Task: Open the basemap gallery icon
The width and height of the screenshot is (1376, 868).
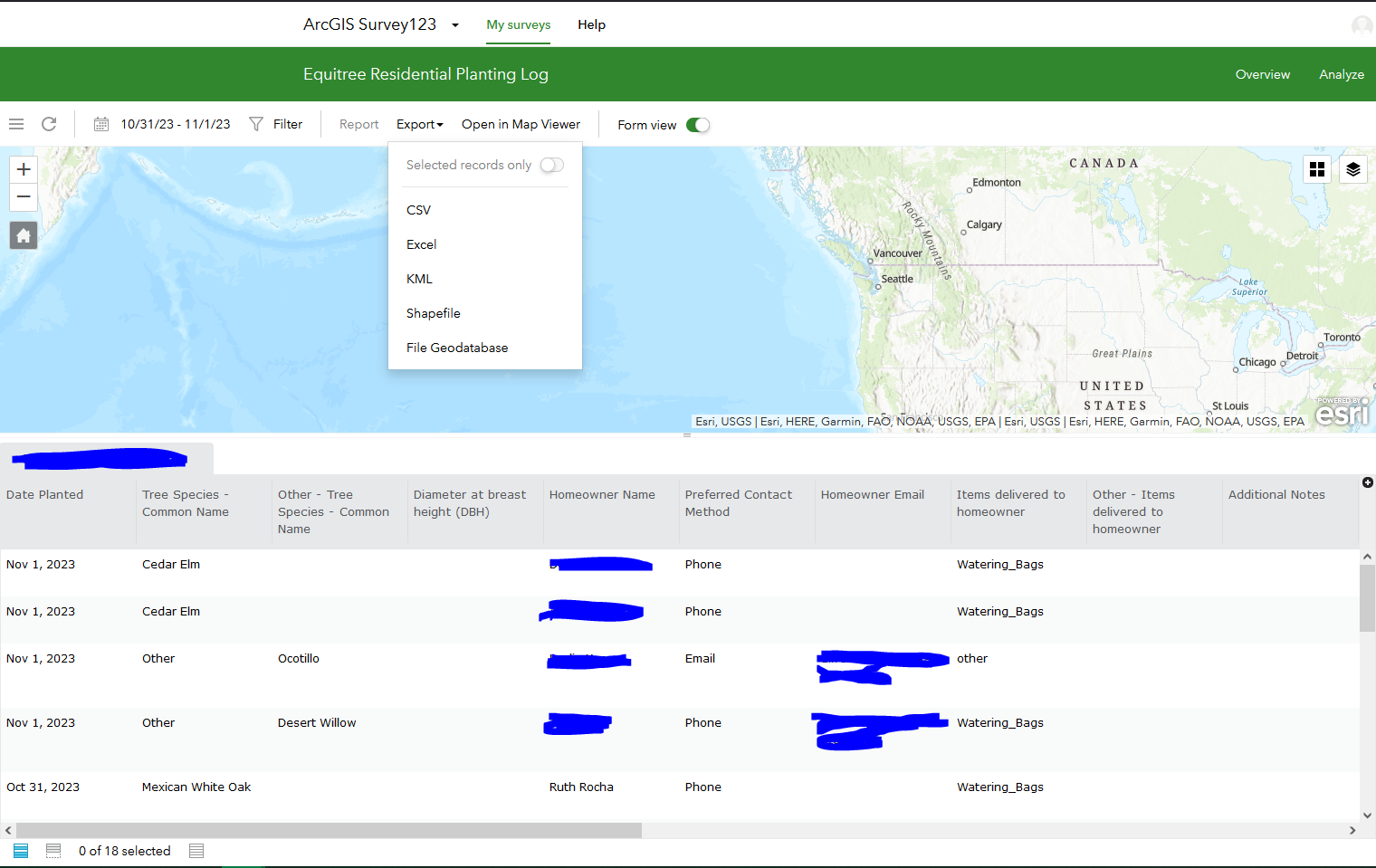Action: pos(1317,169)
